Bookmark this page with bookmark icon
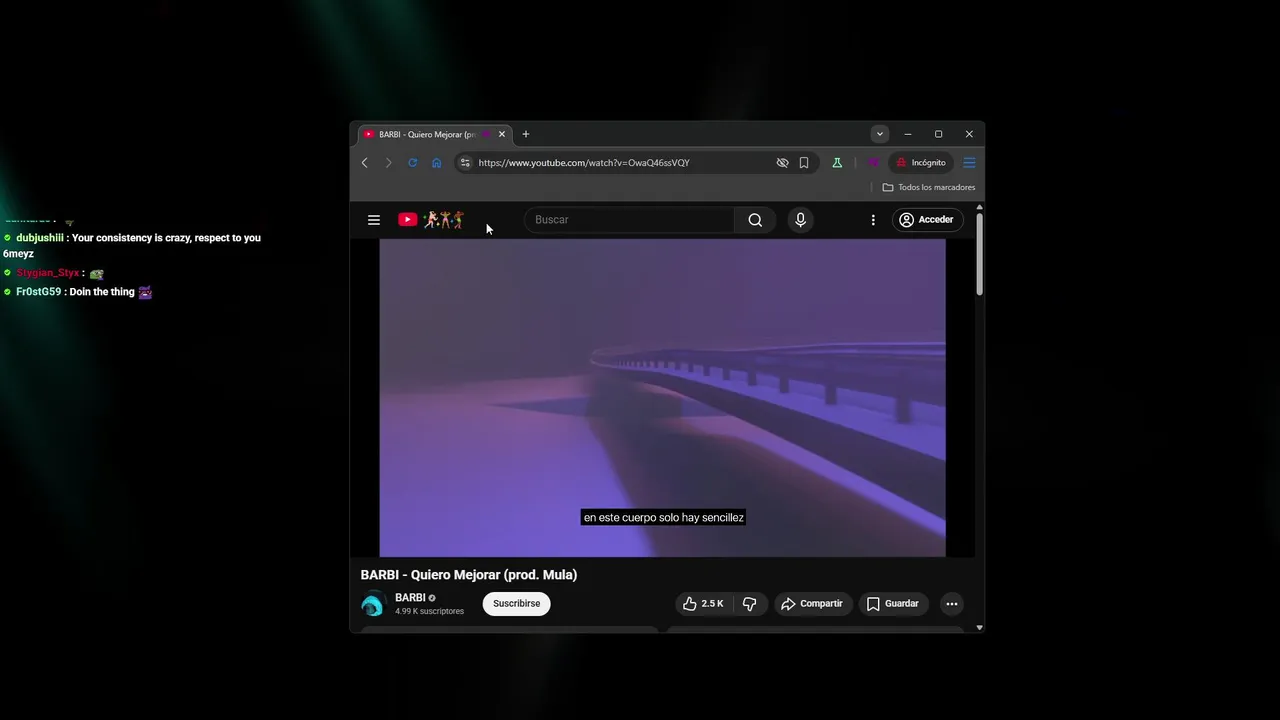1280x720 pixels. pos(804,163)
